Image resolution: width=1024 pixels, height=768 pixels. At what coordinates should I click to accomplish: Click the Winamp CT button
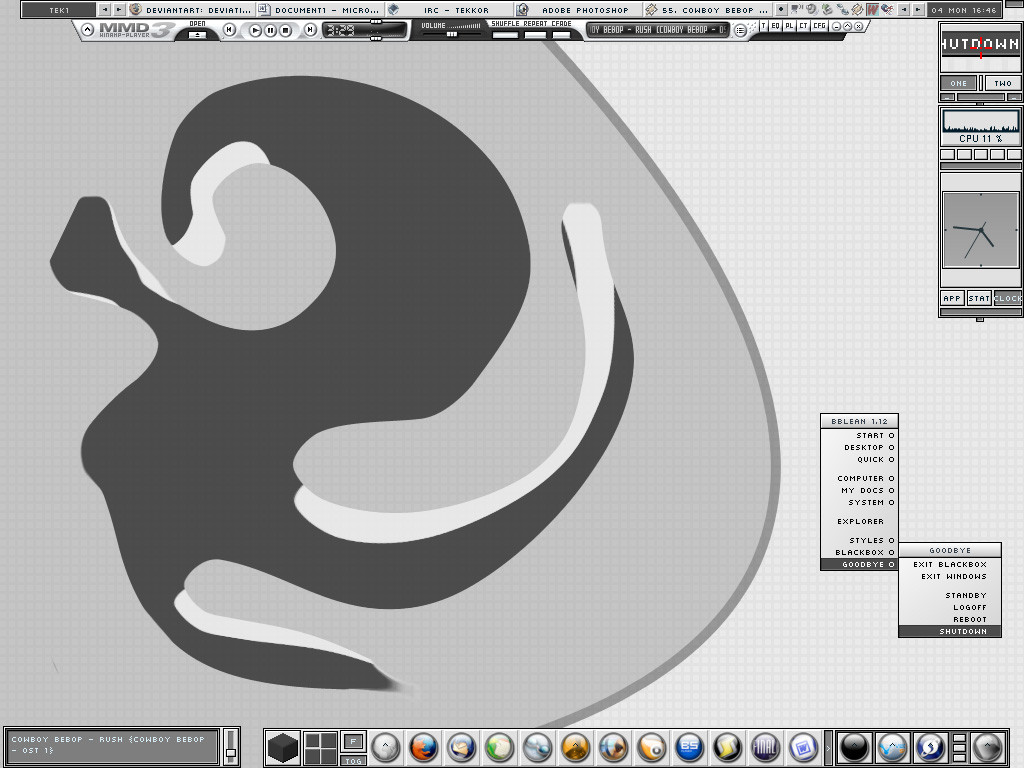[803, 26]
